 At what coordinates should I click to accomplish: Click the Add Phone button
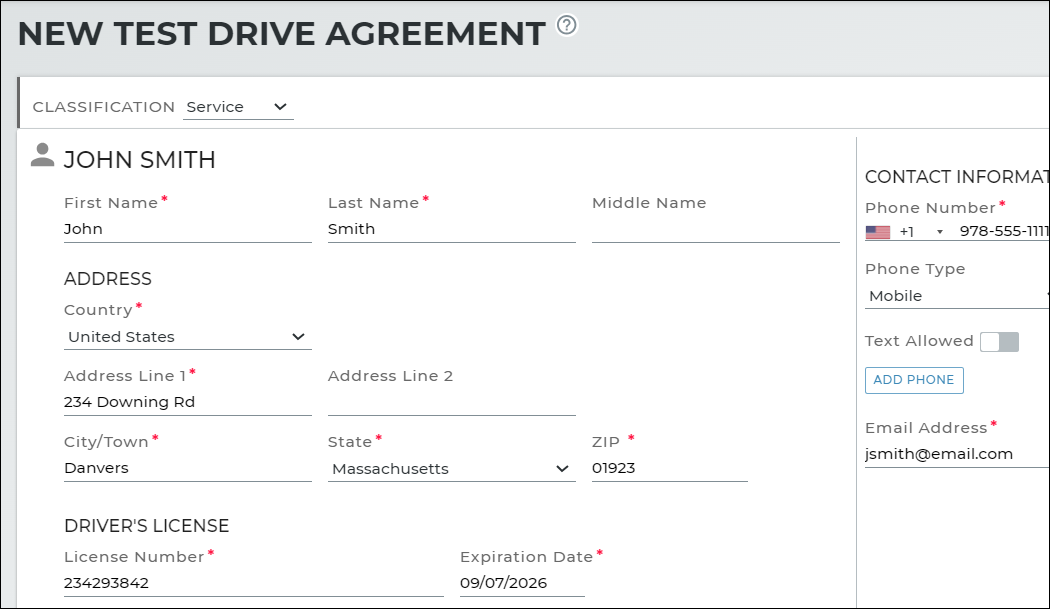pyautogui.click(x=914, y=380)
